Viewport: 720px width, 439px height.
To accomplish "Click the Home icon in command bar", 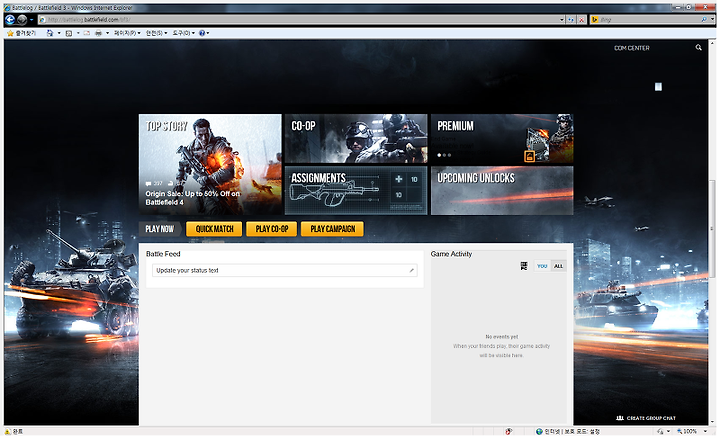I will 50,33.
